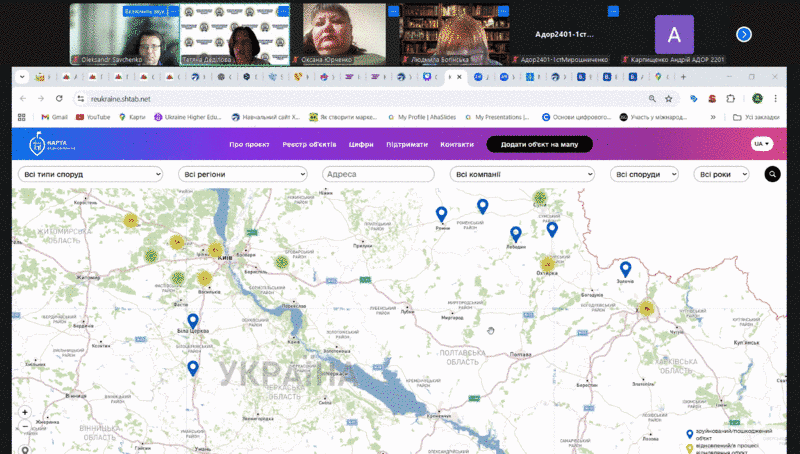Click the 'Адреса' address input field

(378, 174)
